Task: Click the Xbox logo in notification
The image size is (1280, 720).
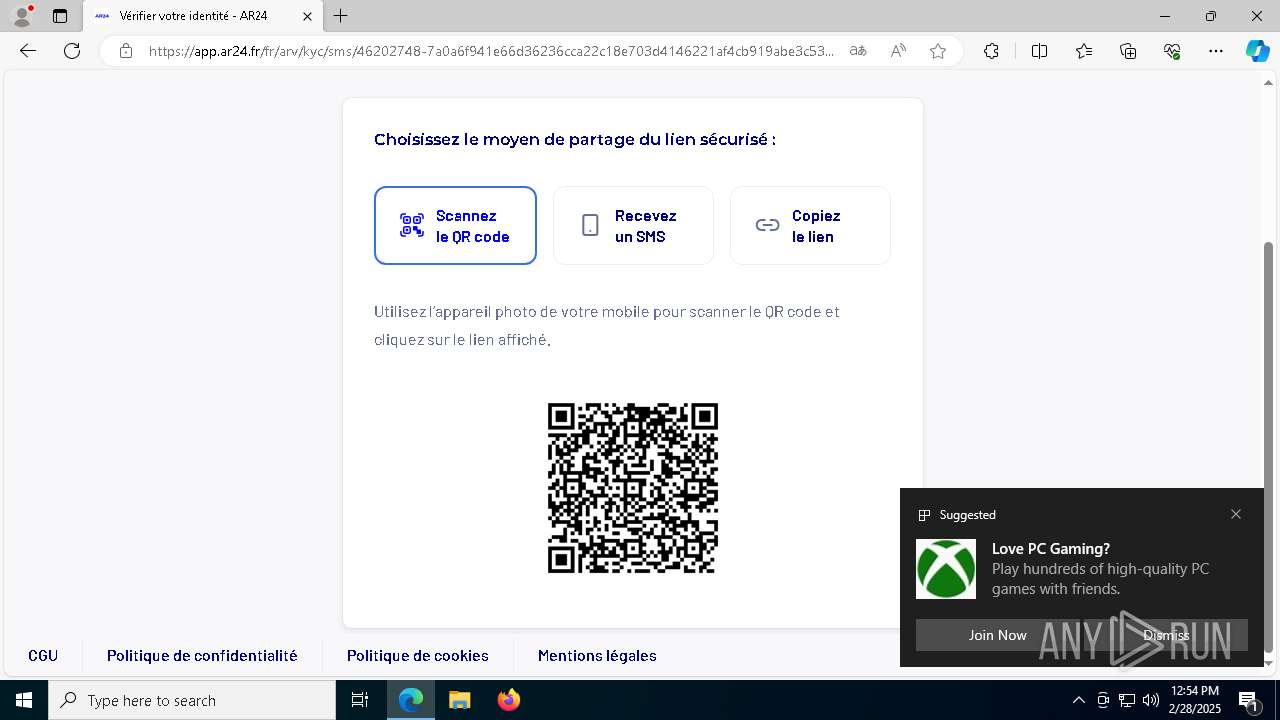Action: [x=946, y=569]
